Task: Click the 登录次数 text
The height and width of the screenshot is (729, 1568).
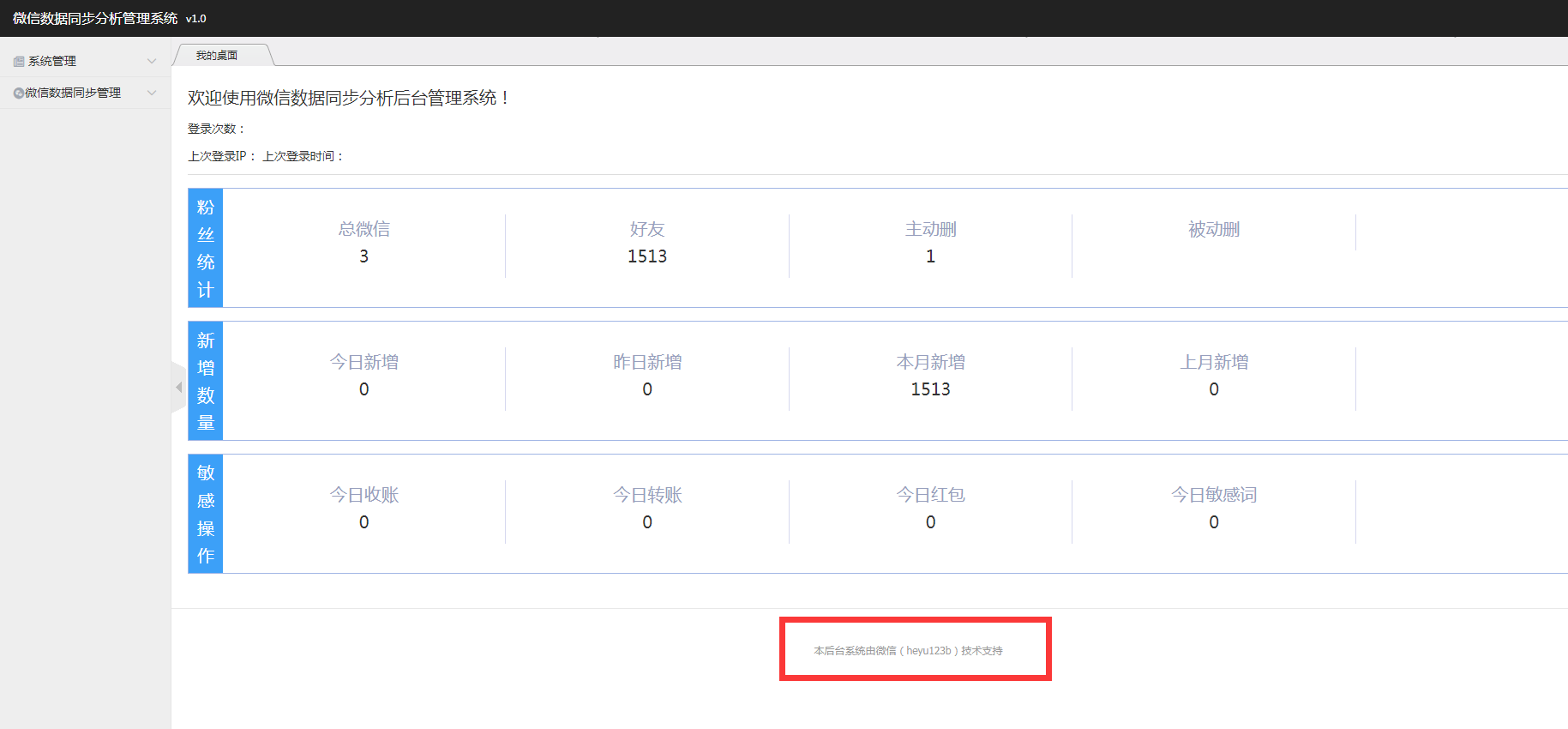Action: pos(217,129)
